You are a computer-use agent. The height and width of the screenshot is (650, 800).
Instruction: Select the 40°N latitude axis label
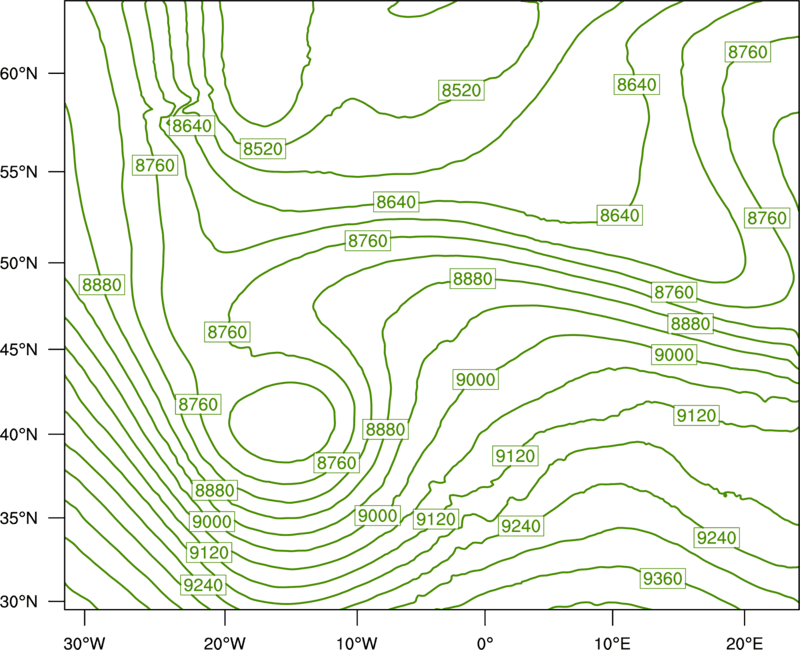pyautogui.click(x=19, y=435)
